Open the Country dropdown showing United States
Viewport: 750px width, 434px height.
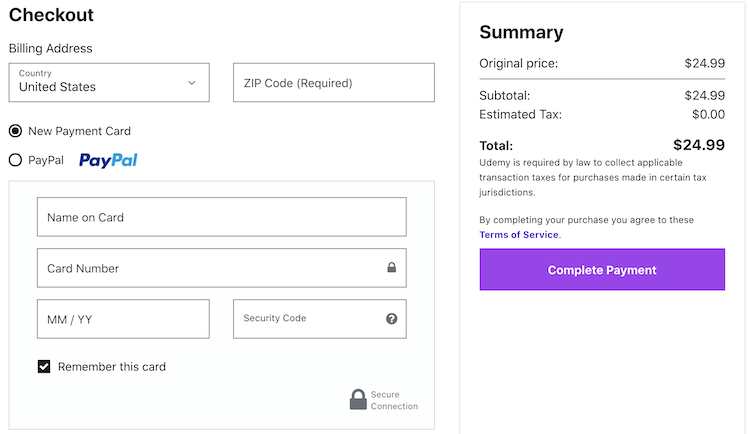tap(108, 82)
